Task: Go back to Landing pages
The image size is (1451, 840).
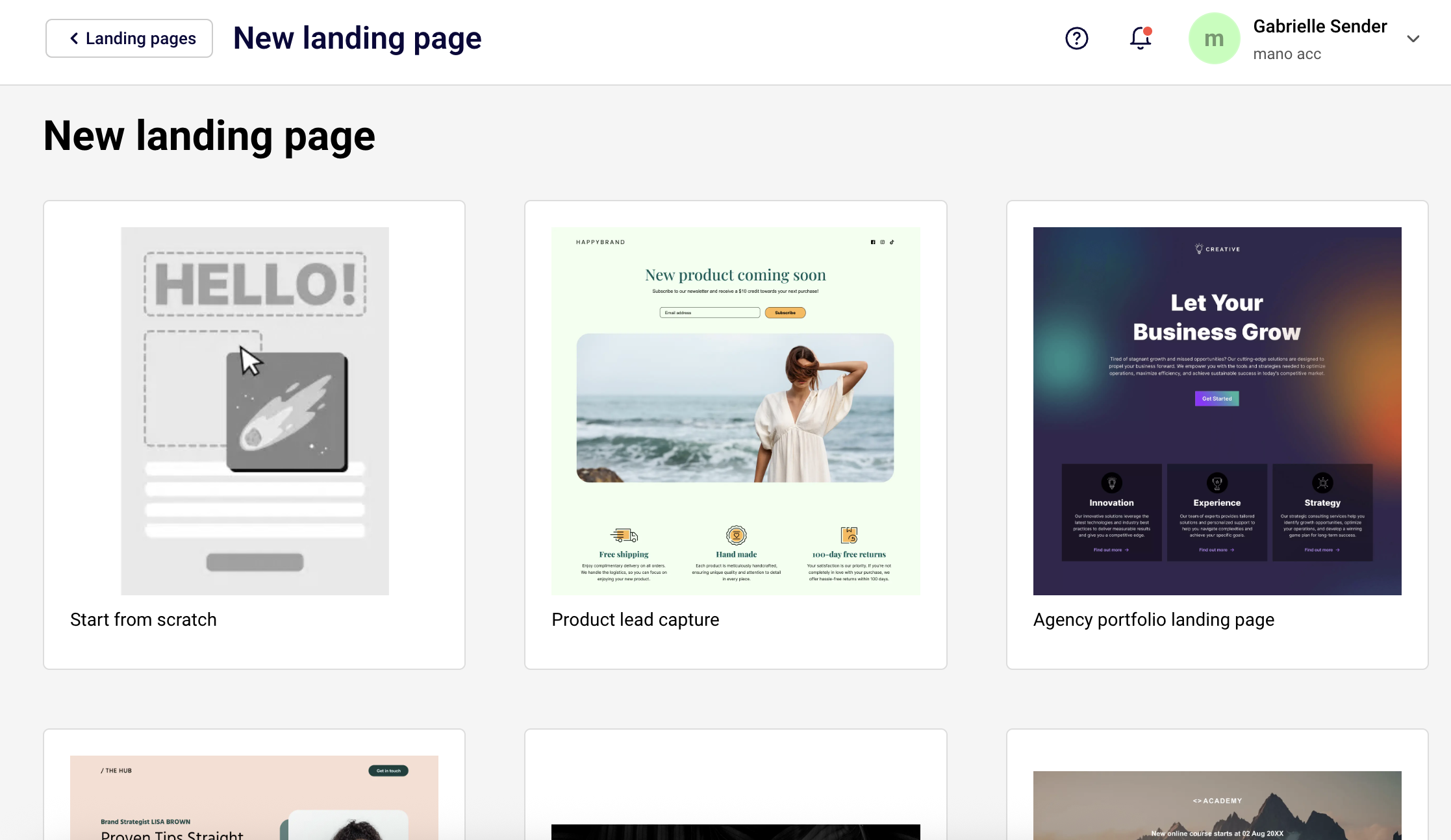Action: point(129,38)
